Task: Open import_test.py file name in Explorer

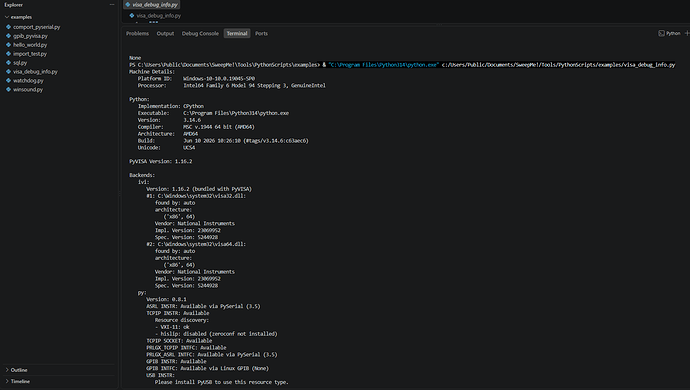Action: pos(30,54)
